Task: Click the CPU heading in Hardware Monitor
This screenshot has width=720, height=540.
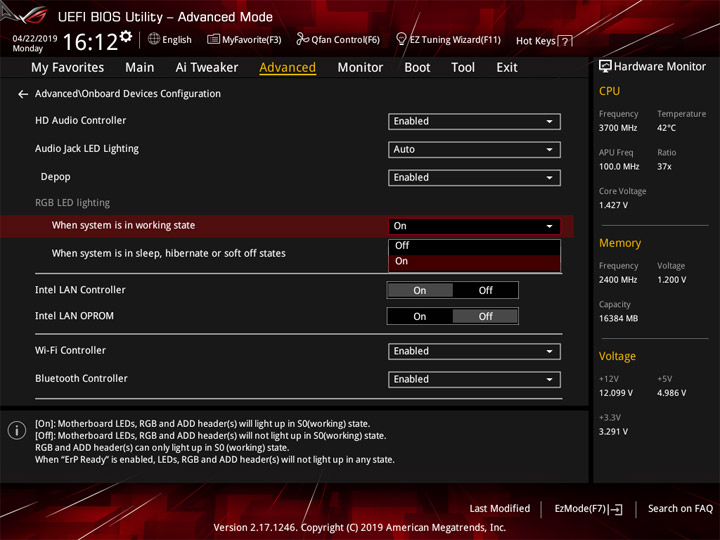Action: click(x=609, y=91)
